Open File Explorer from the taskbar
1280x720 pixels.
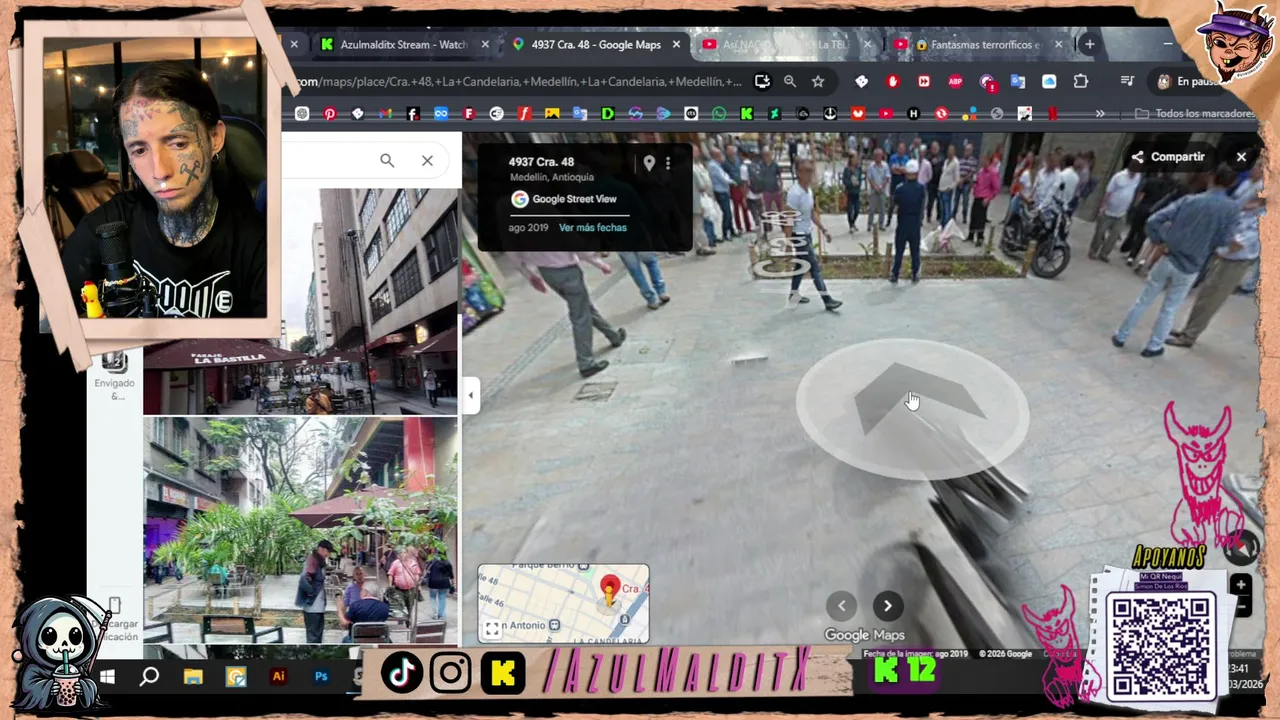click(x=193, y=677)
